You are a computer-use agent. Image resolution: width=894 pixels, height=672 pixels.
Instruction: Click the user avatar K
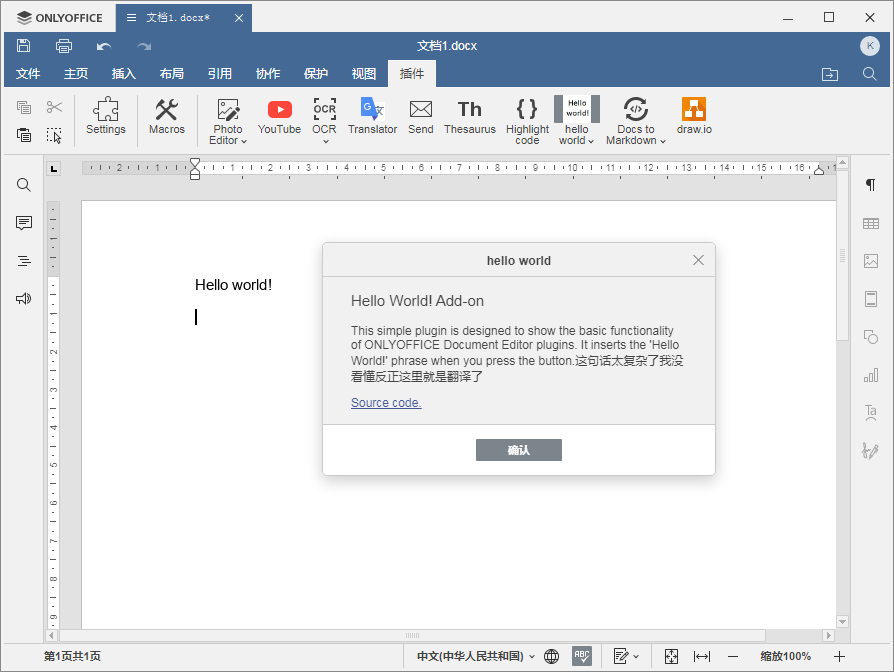pyautogui.click(x=870, y=46)
